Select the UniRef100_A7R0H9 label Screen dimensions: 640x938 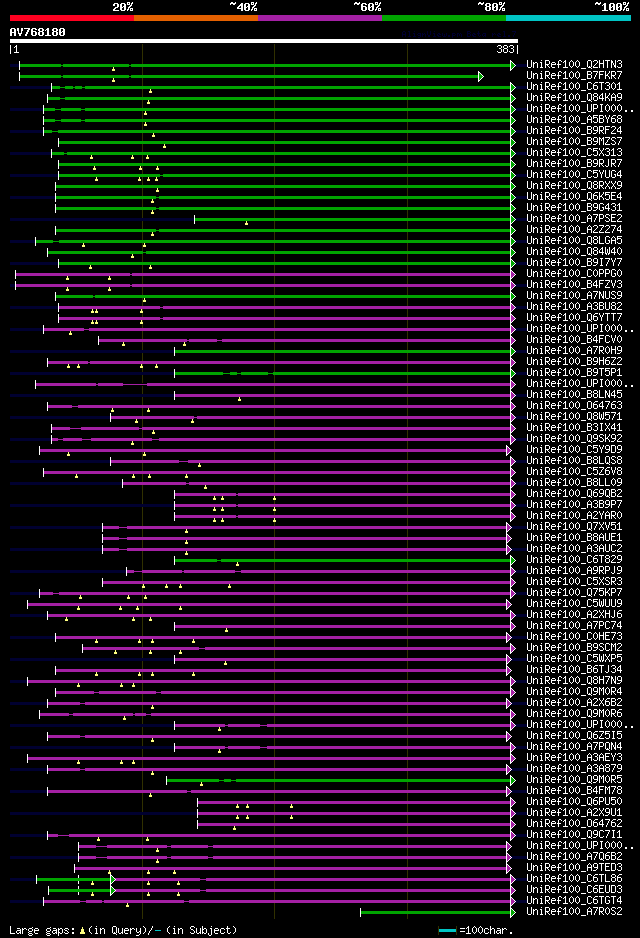tap(574, 351)
